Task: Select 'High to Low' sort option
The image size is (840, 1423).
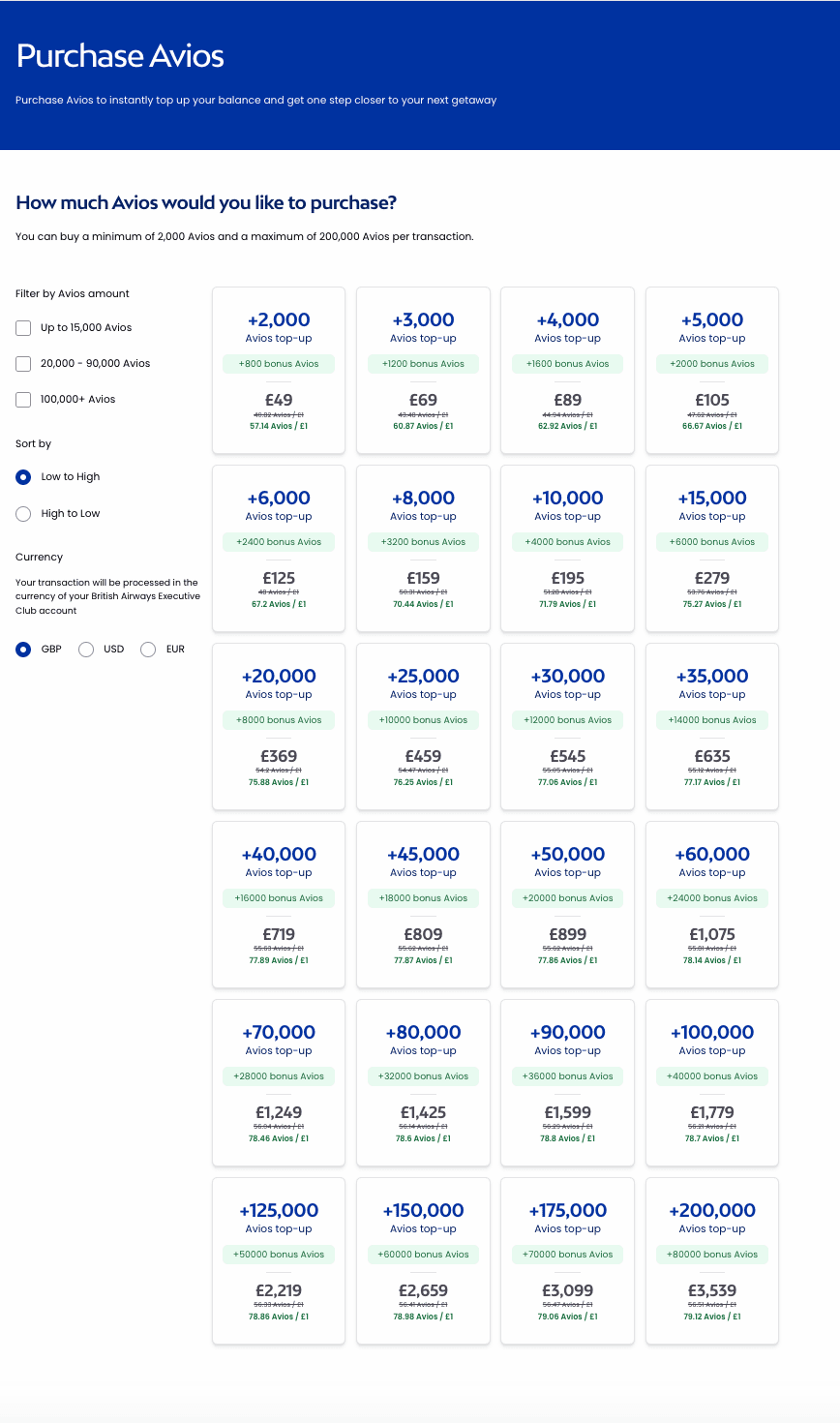Action: pyautogui.click(x=23, y=514)
